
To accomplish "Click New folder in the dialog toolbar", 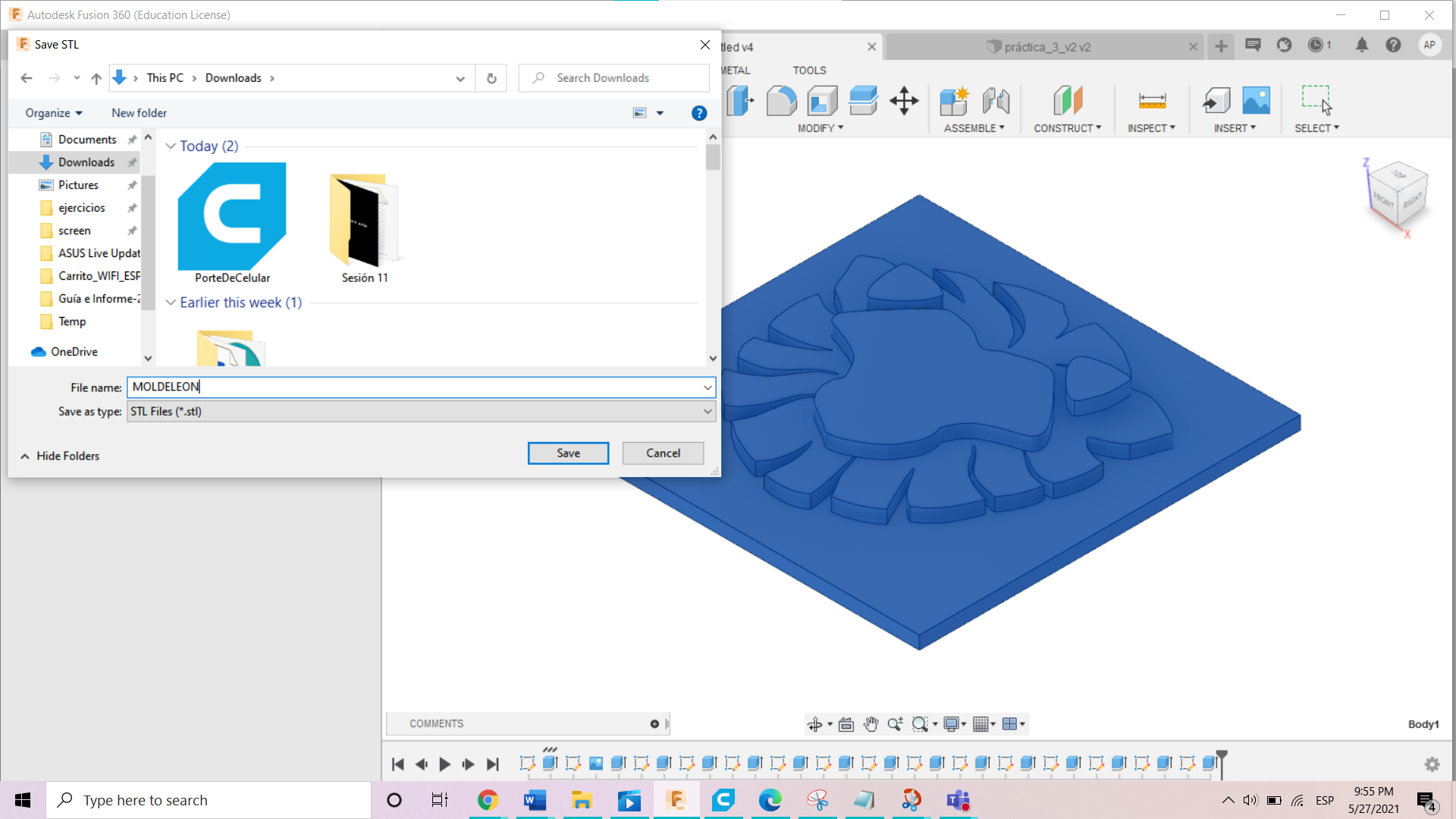I will click(139, 113).
